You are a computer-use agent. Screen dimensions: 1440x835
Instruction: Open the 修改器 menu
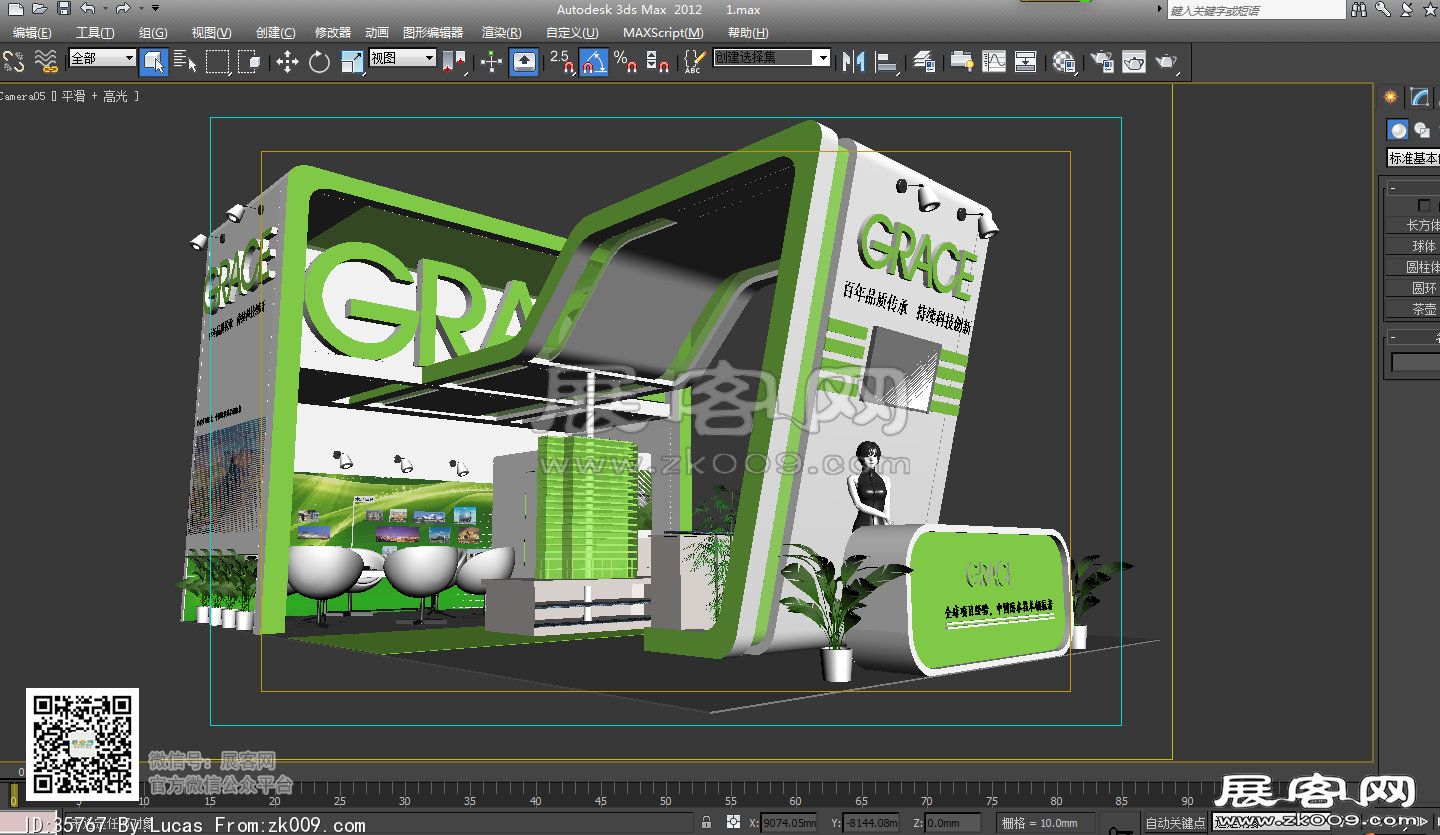[333, 33]
